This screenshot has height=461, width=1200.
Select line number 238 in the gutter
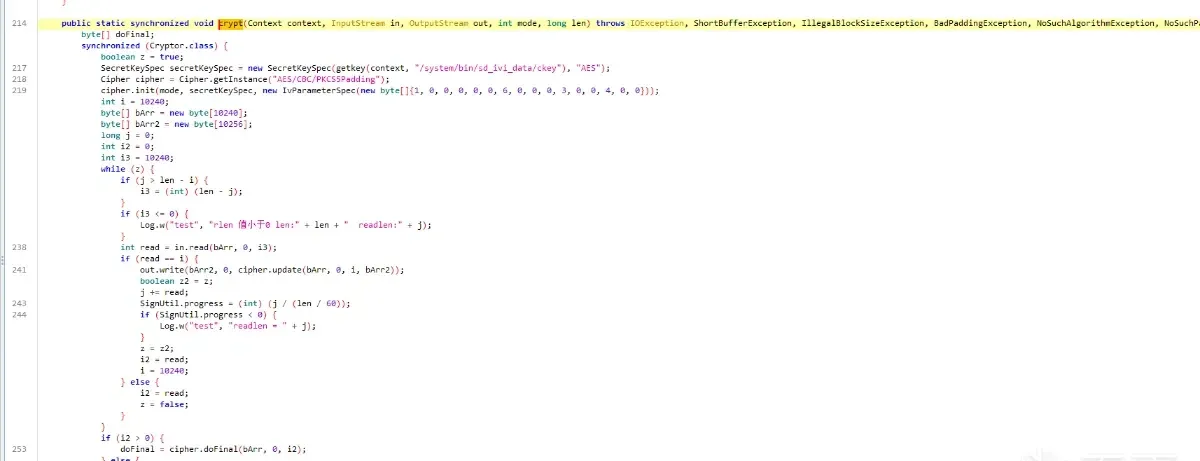(20, 247)
